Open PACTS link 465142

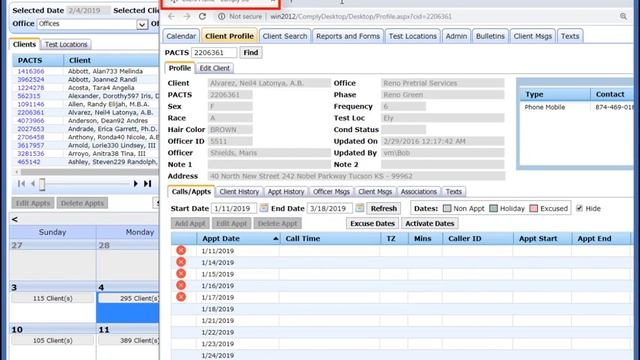click(x=29, y=162)
